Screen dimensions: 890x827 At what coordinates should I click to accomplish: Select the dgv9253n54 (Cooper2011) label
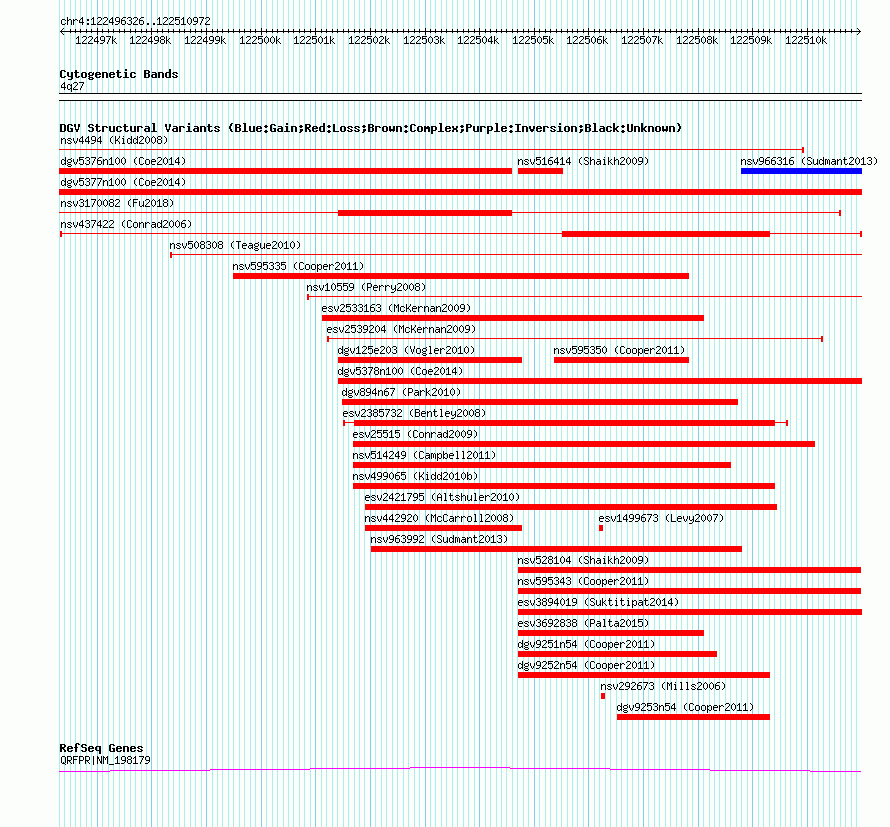coord(685,707)
